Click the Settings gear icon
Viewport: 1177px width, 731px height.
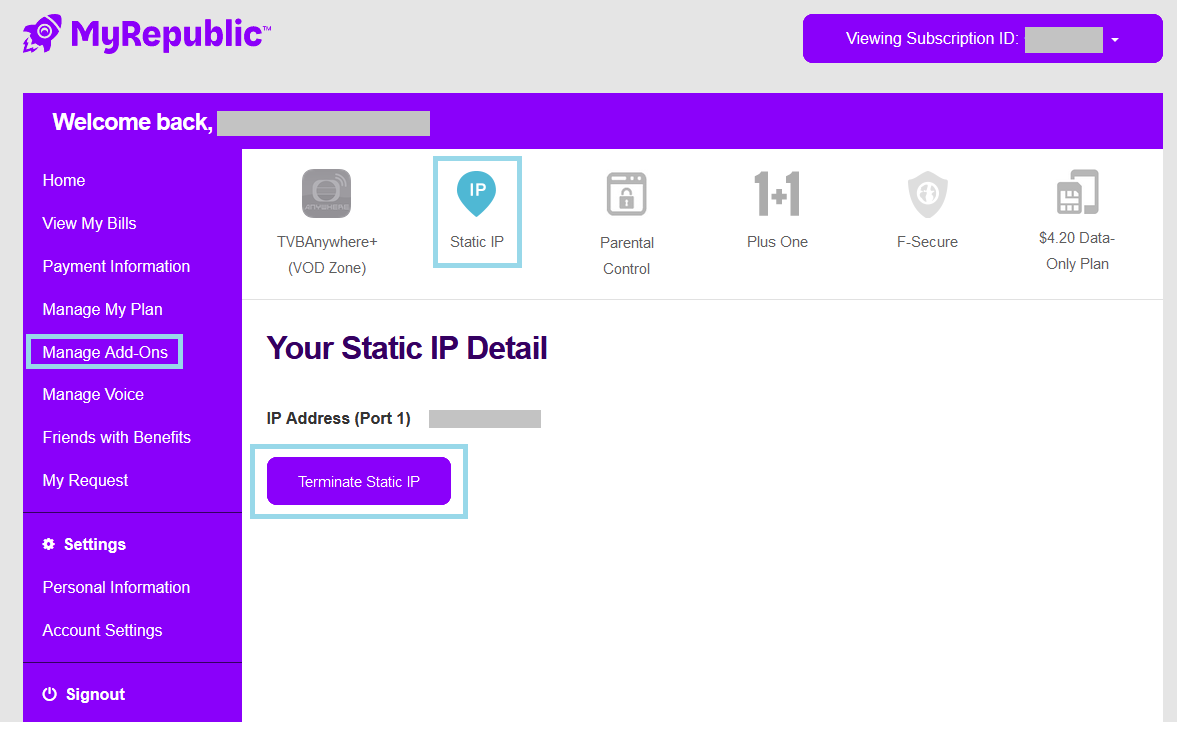click(x=49, y=544)
